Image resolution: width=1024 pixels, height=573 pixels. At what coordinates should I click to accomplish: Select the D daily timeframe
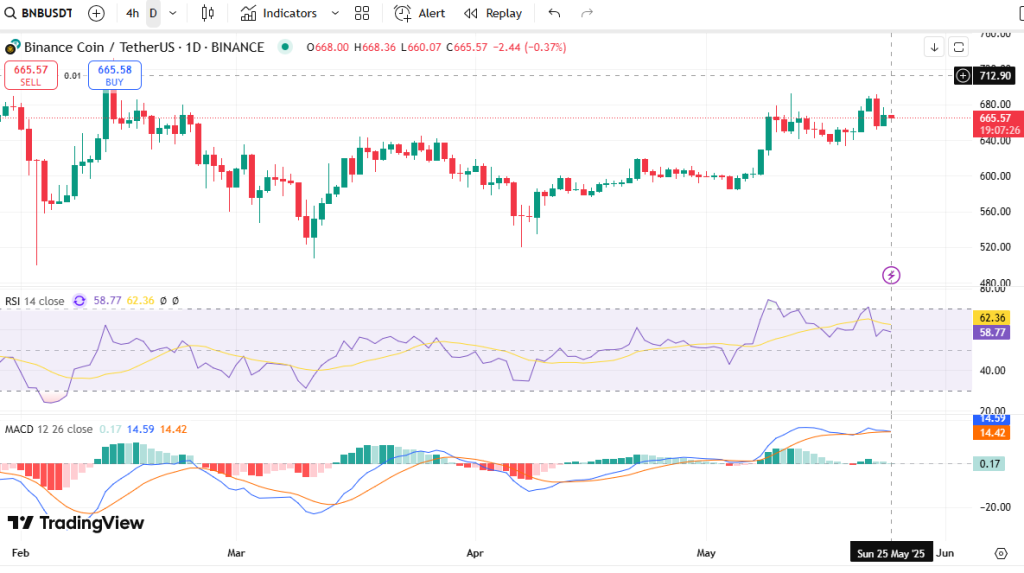point(153,13)
